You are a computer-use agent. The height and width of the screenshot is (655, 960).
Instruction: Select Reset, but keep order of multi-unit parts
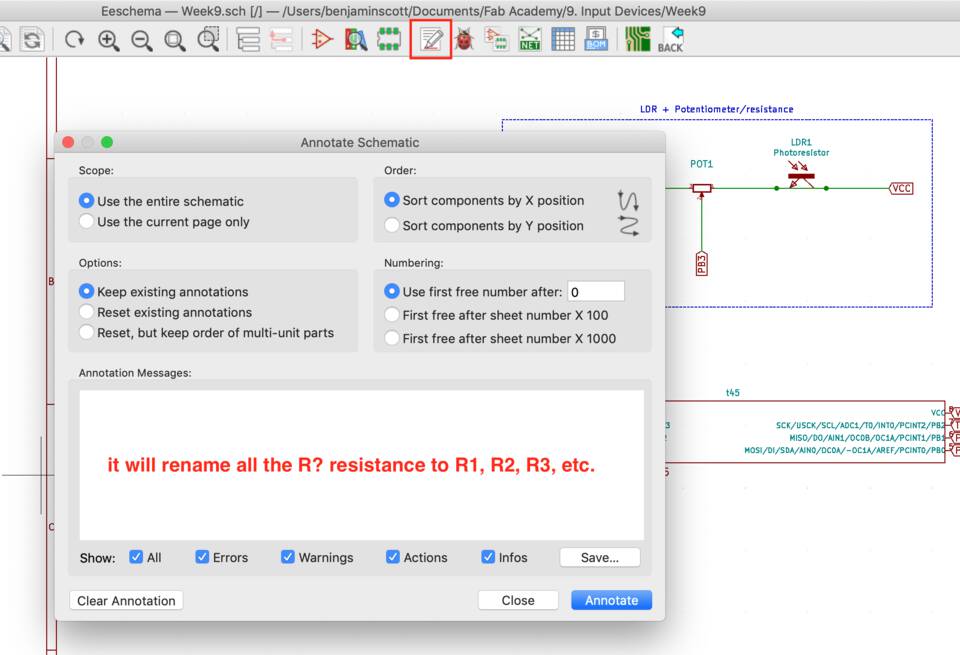coord(207,332)
